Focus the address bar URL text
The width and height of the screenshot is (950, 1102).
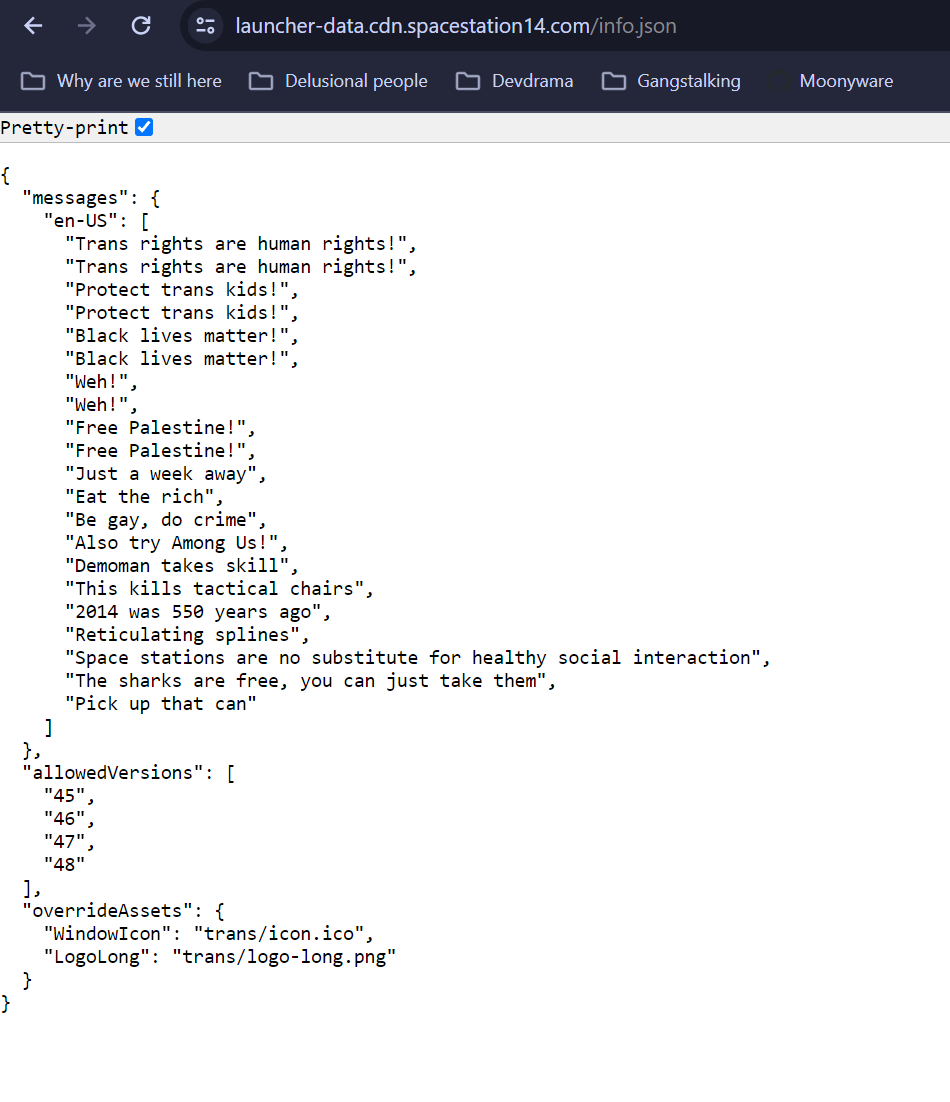456,26
